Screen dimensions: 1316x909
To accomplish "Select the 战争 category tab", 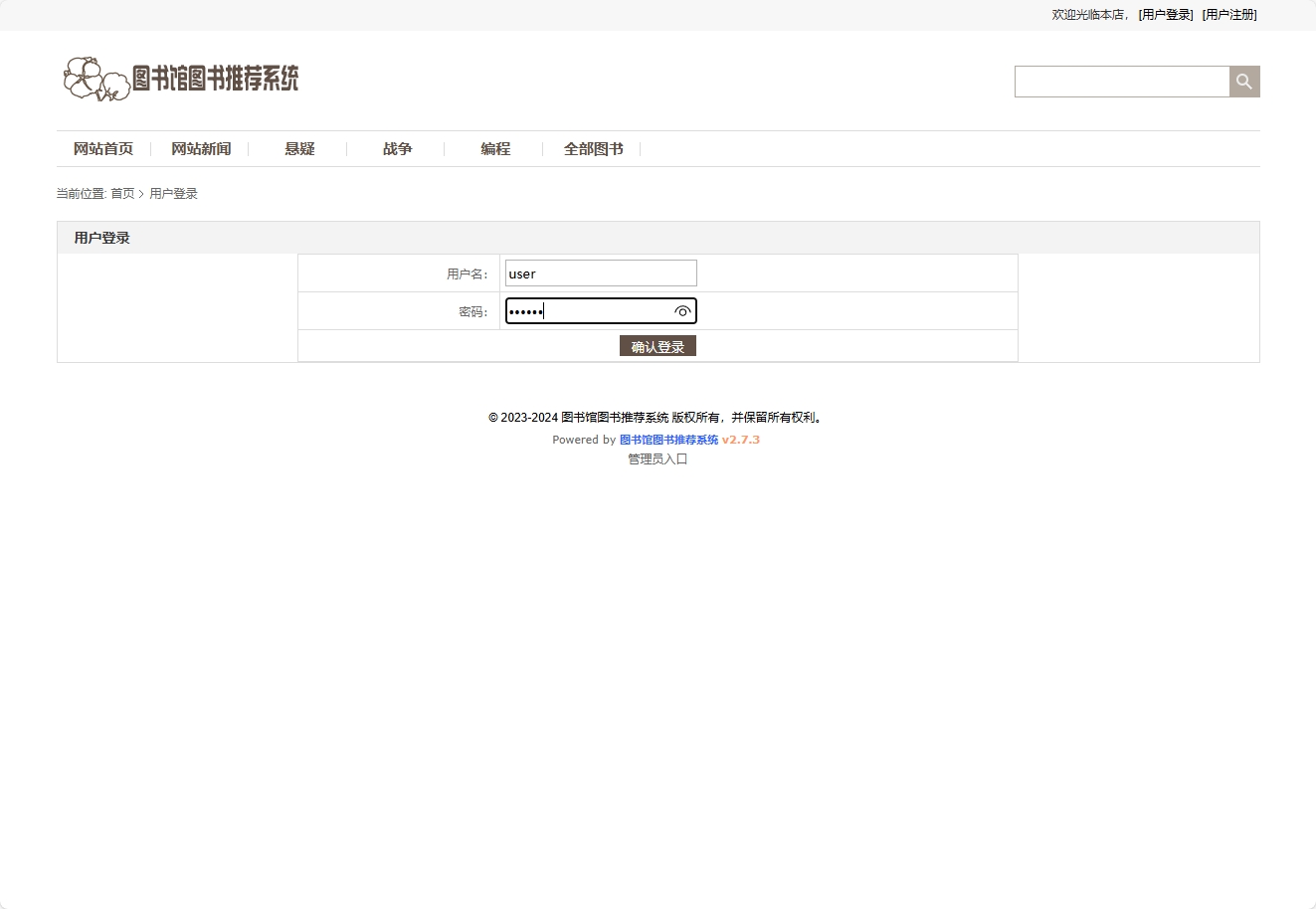I will point(397,148).
